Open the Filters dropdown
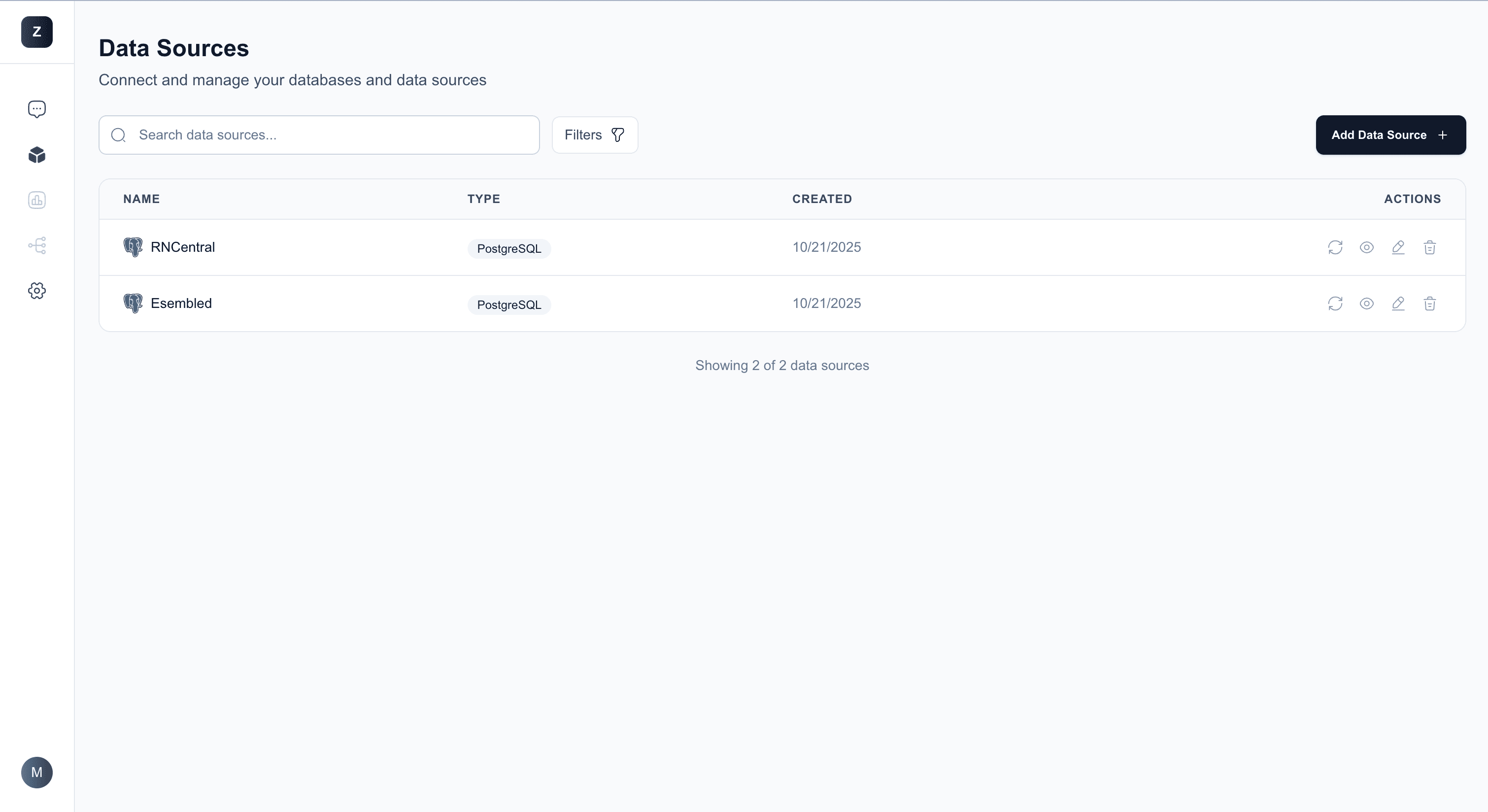The image size is (1488, 812). [x=594, y=135]
